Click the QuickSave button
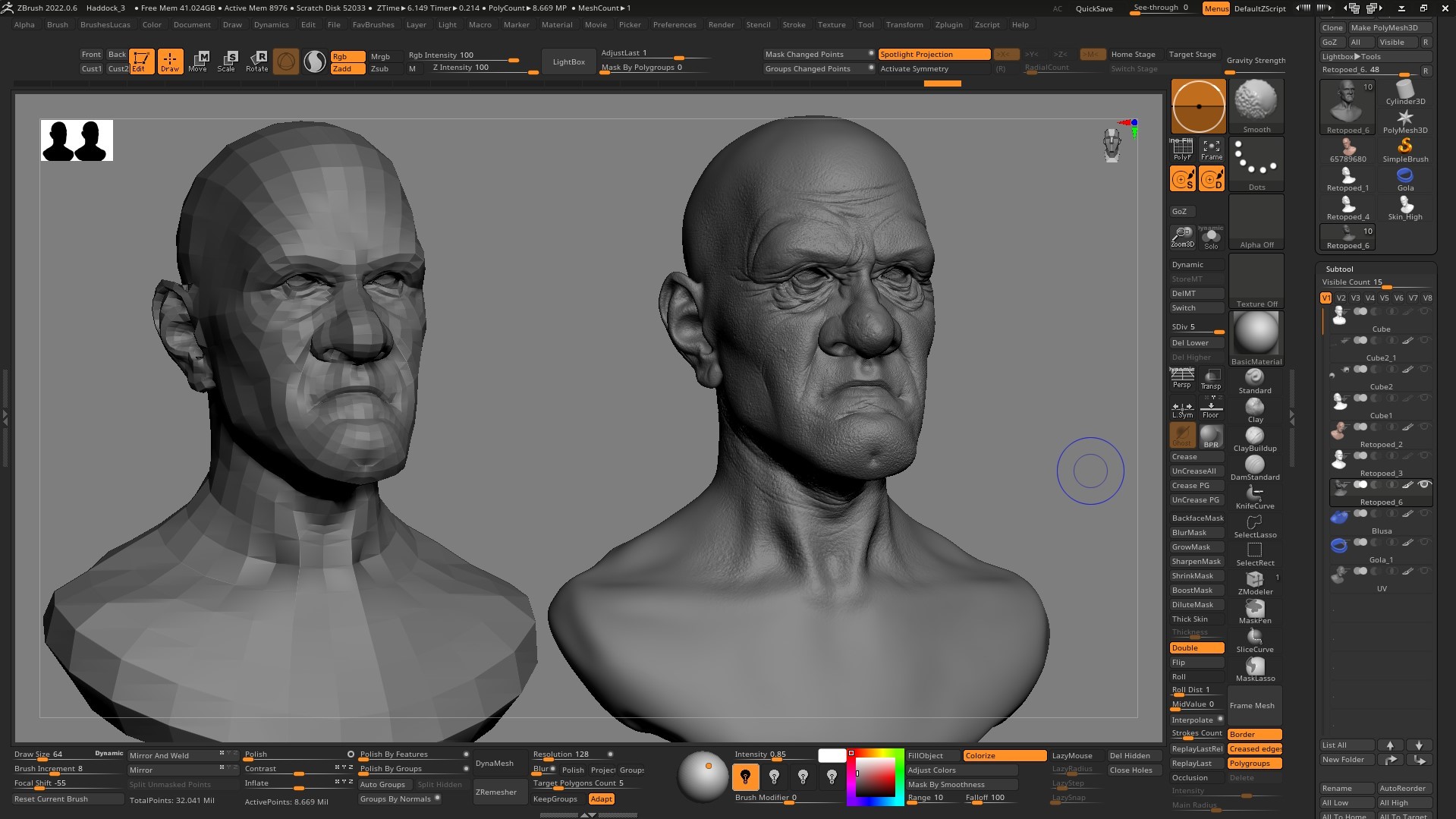 (x=1094, y=8)
